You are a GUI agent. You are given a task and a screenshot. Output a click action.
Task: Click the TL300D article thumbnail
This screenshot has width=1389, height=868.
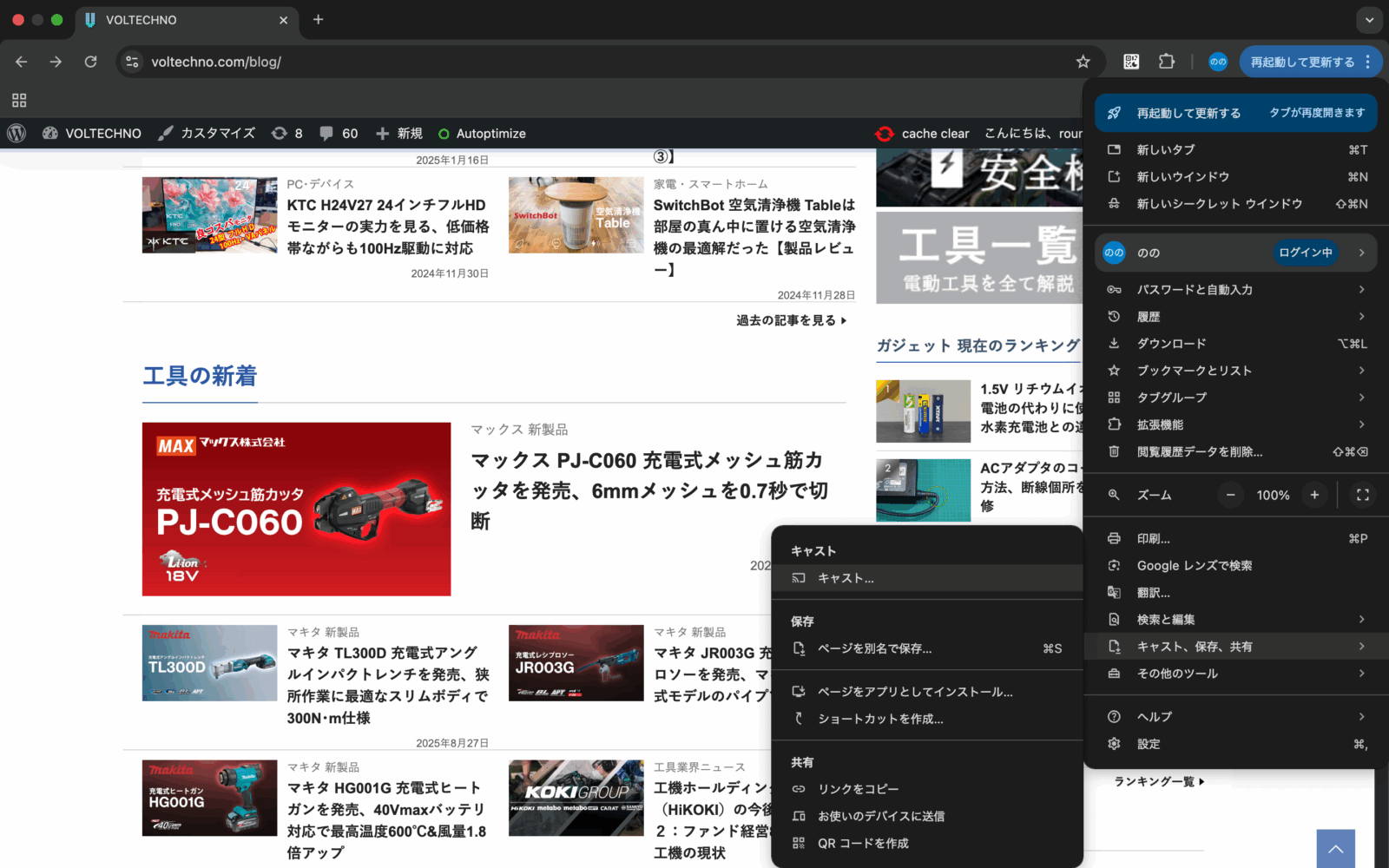209,663
